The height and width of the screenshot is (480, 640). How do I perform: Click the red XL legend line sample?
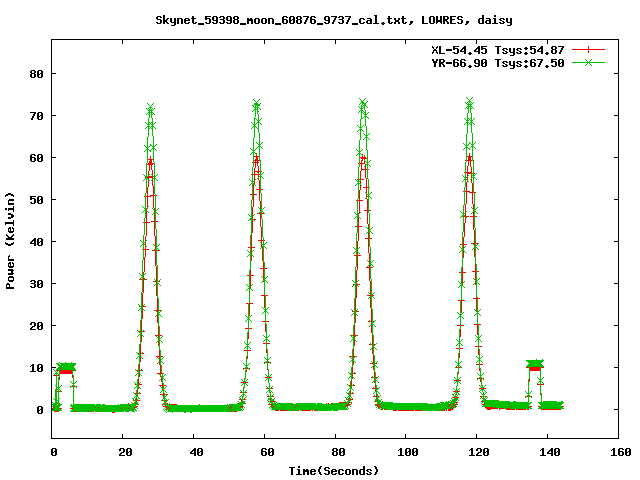coord(588,50)
